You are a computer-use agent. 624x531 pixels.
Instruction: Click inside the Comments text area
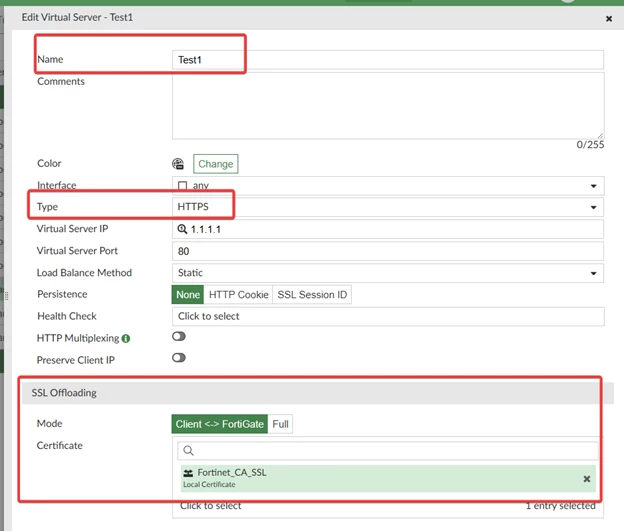pos(388,105)
